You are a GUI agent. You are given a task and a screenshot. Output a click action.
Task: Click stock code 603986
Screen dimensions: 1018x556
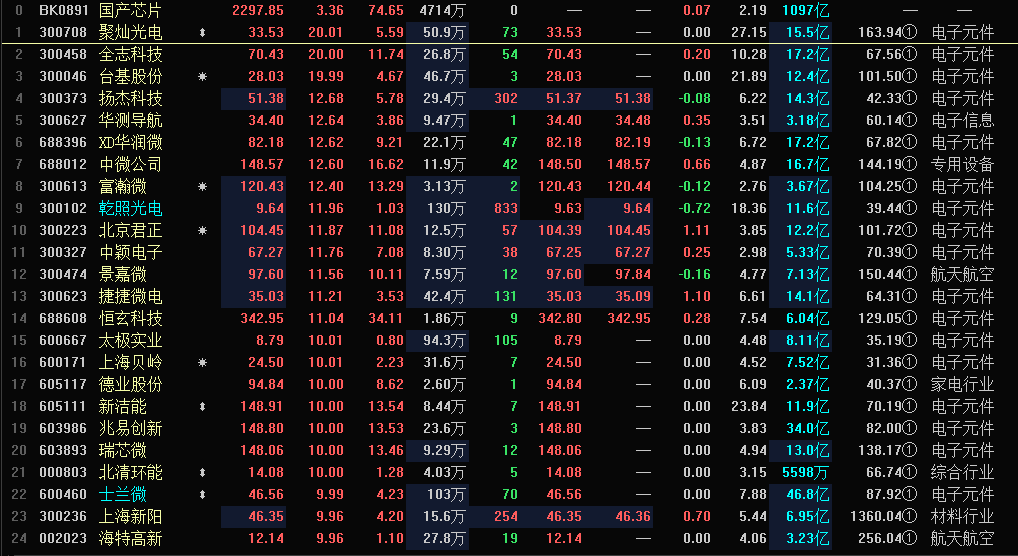(x=63, y=429)
